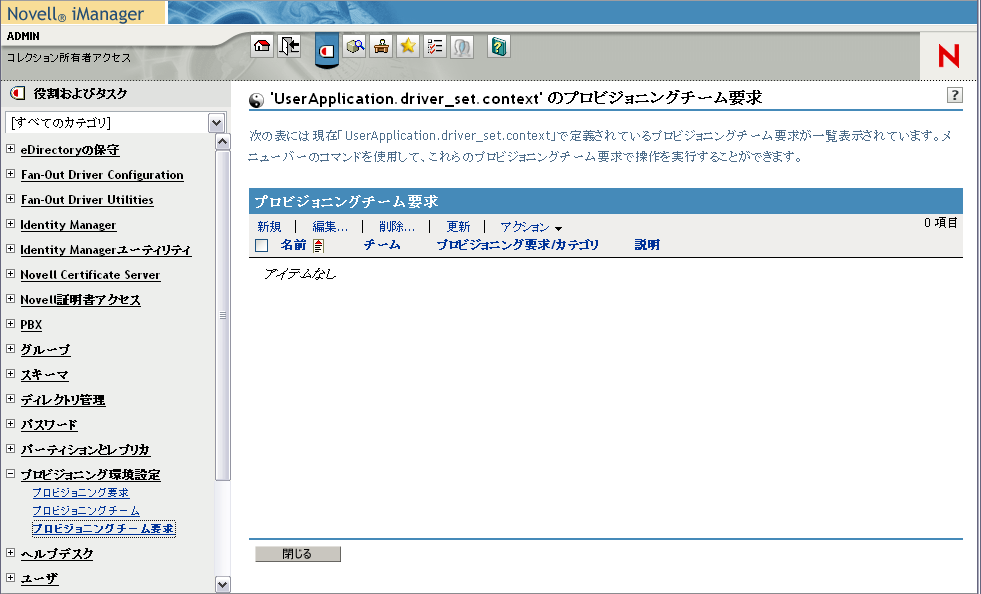The height and width of the screenshot is (594, 981).
Task: Click the sidebar scrollbar up arrow
Action: coord(223,142)
